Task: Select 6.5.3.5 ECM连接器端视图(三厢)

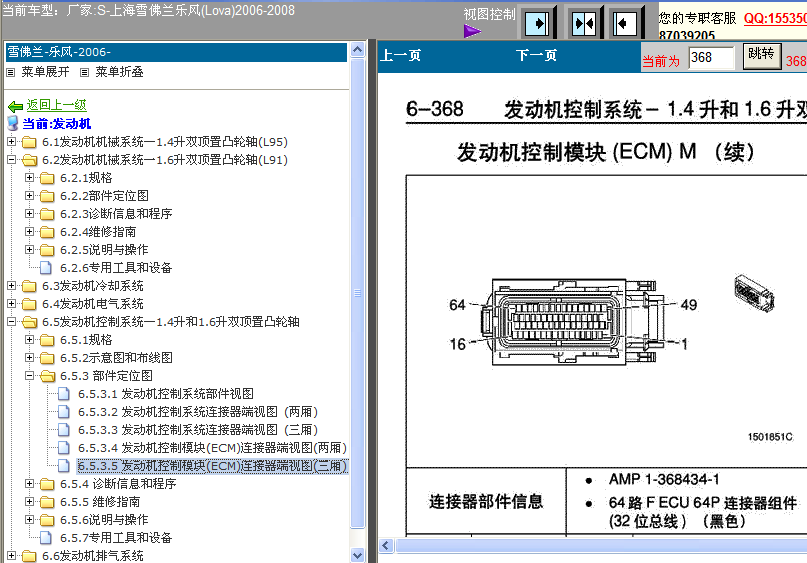Action: tap(213, 466)
